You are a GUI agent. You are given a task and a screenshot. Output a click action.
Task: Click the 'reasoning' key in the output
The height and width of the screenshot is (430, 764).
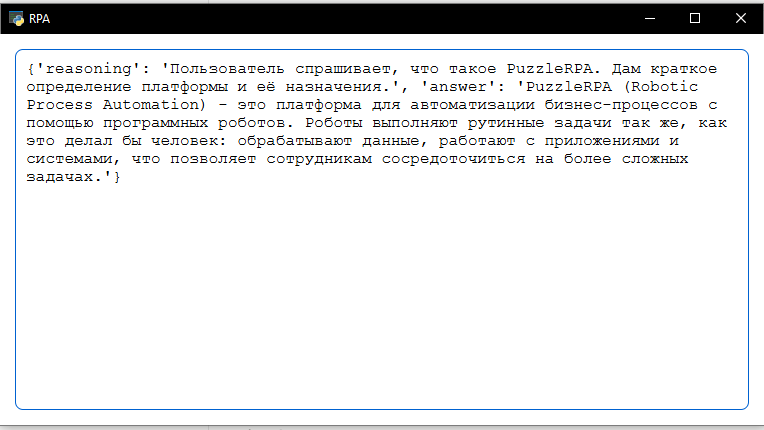point(89,69)
